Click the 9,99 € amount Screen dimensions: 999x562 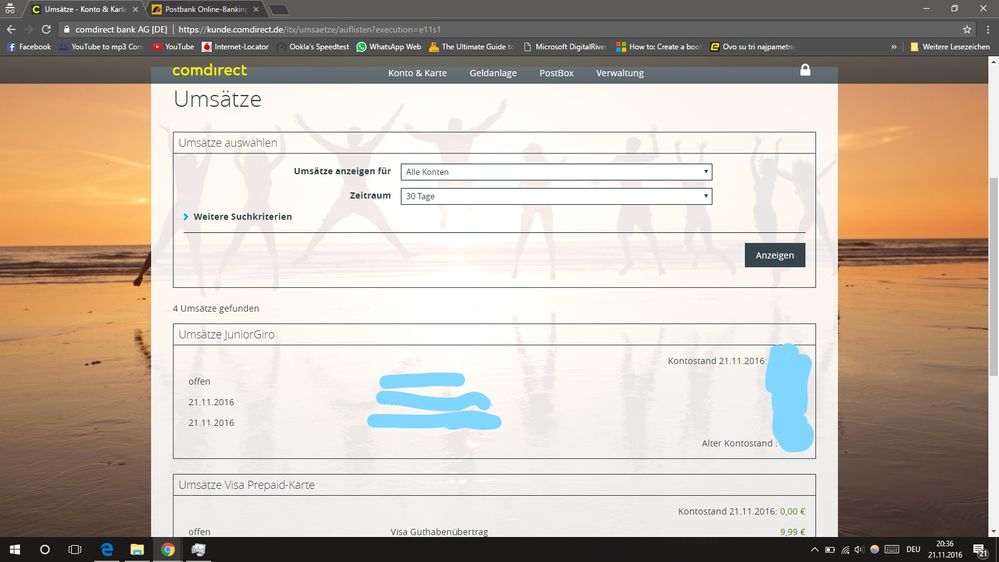[x=793, y=531]
